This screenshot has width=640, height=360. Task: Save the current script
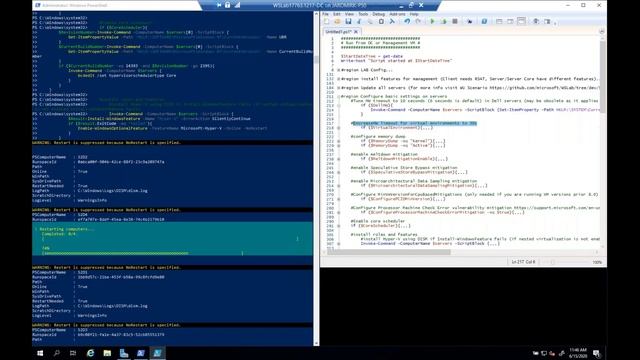[348, 21]
